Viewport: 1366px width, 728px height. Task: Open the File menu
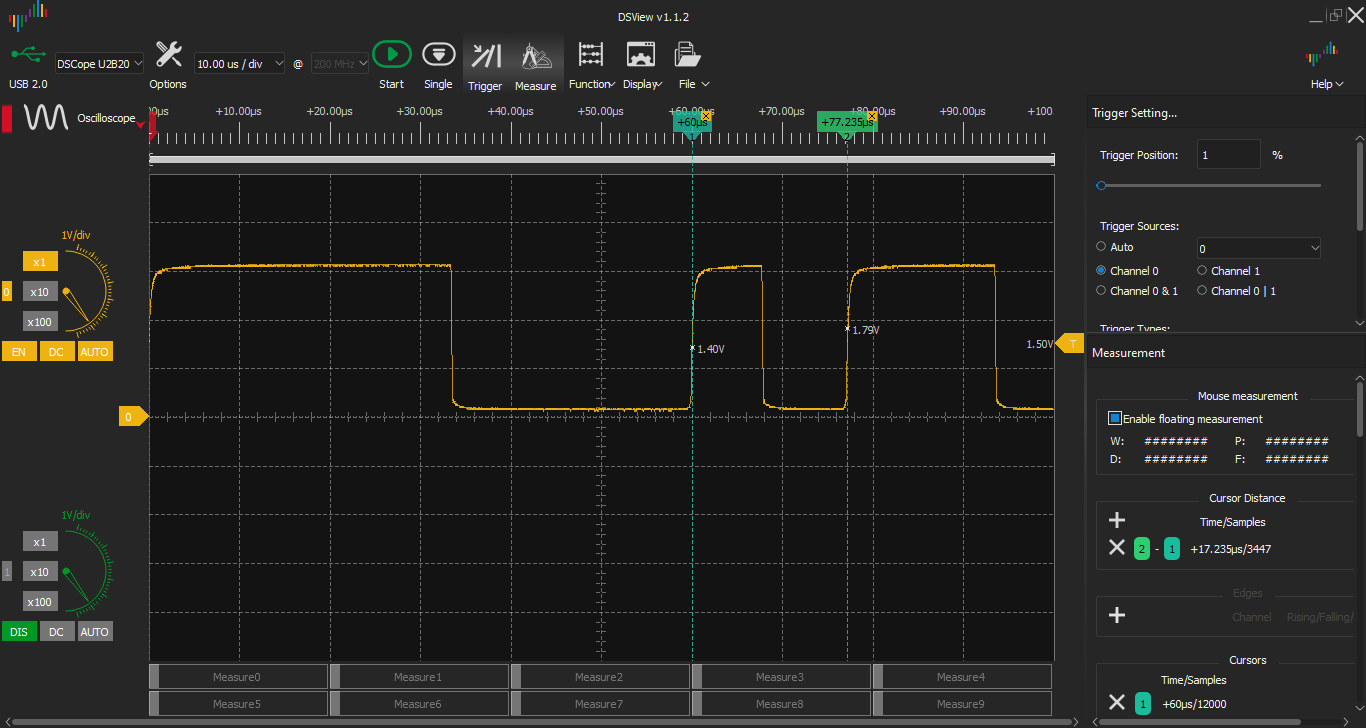click(x=693, y=84)
